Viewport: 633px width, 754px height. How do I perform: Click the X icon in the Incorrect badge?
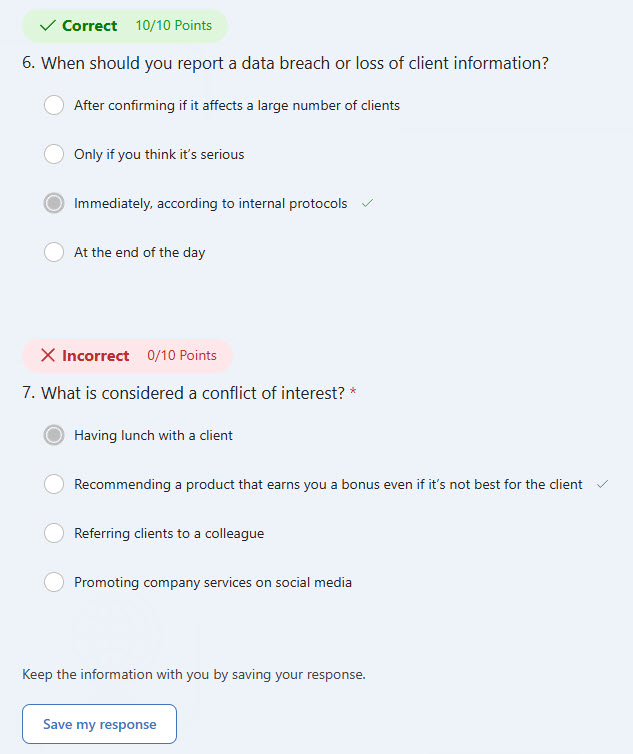coord(47,356)
